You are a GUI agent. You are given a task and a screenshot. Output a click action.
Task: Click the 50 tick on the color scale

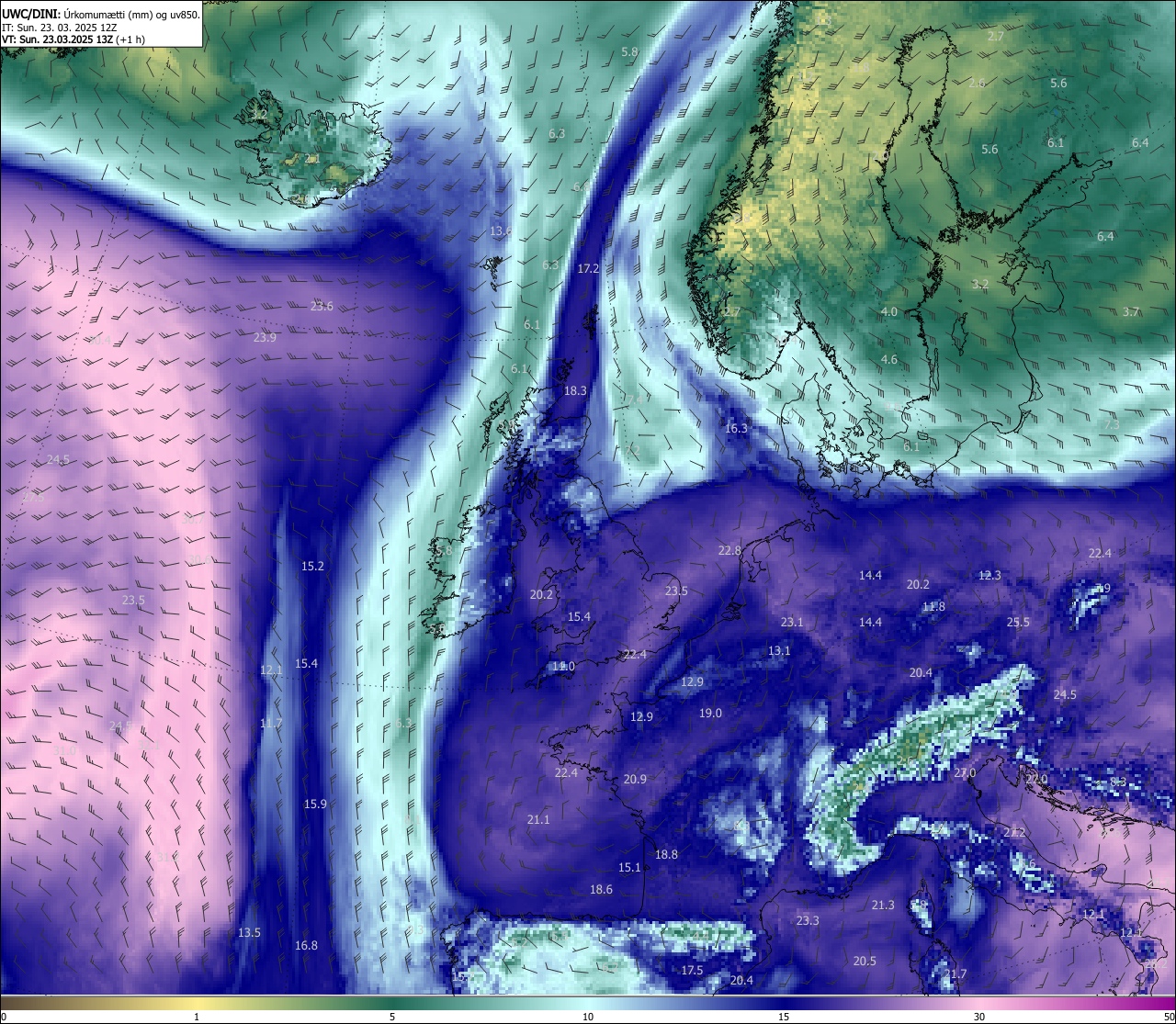(x=1169, y=1017)
